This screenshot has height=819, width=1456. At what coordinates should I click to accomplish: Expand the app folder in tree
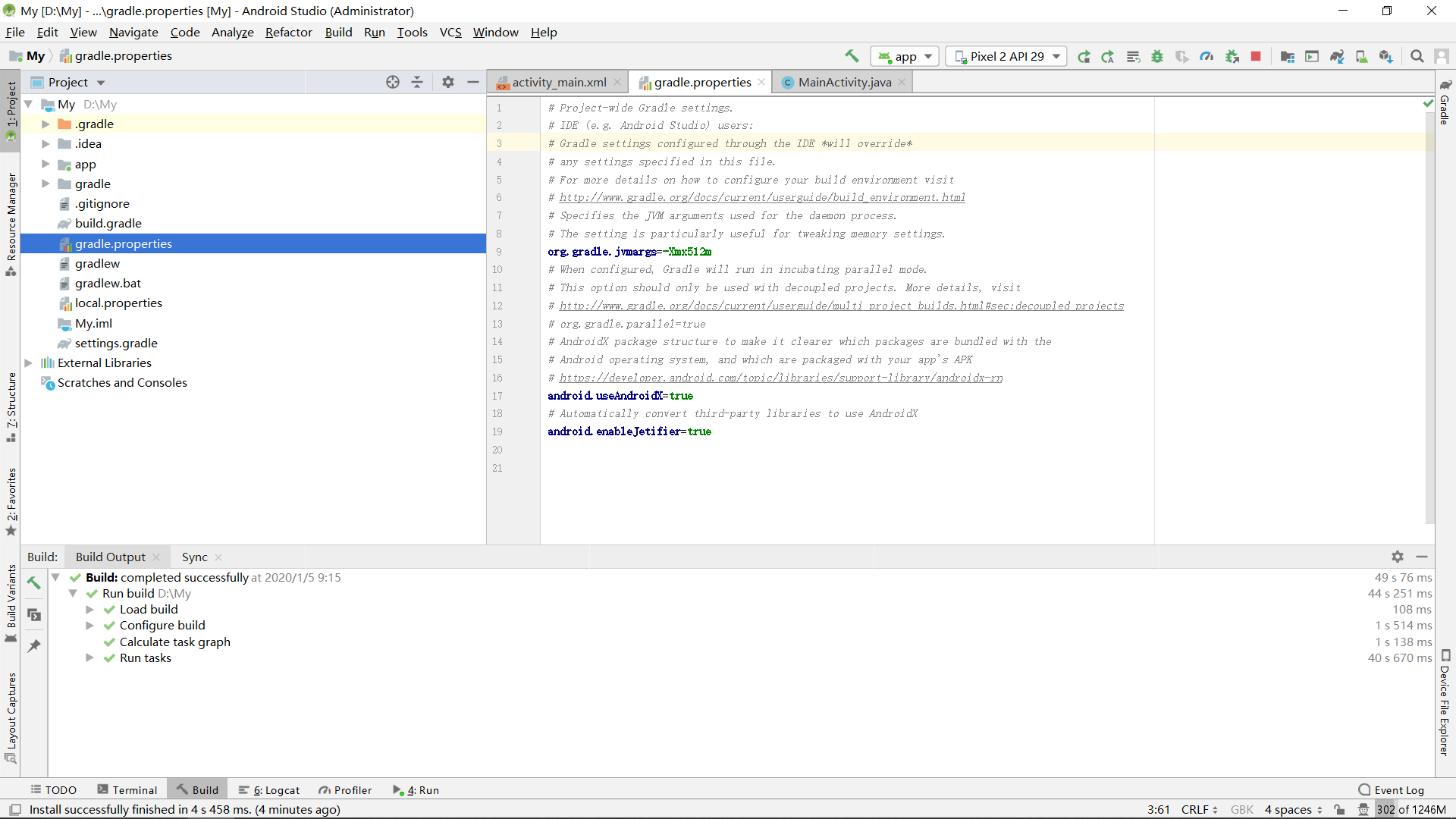tap(45, 164)
